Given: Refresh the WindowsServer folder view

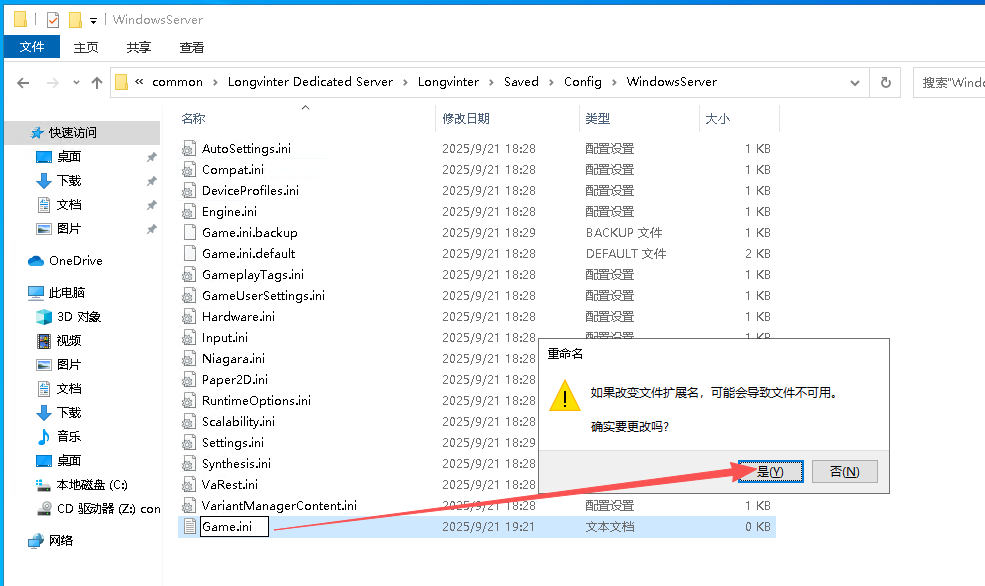Looking at the screenshot, I should pyautogui.click(x=886, y=82).
